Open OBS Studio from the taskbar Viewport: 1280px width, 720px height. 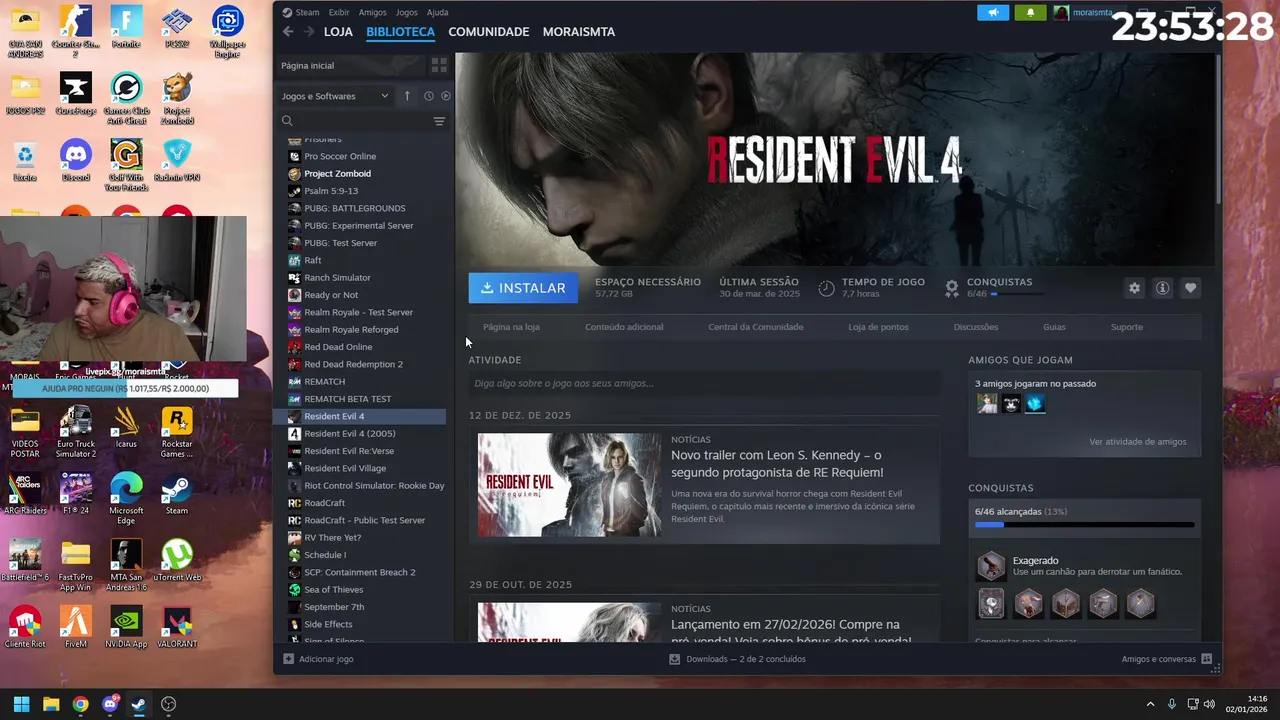[x=168, y=704]
